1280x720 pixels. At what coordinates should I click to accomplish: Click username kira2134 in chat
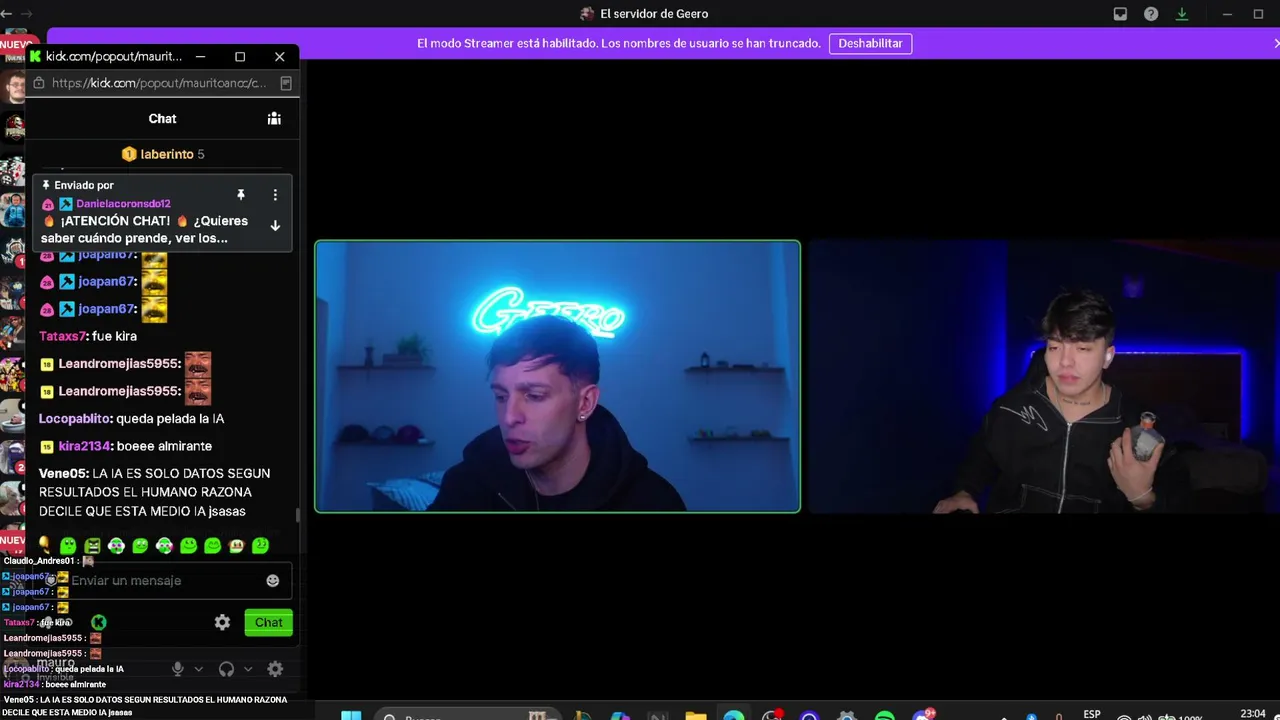[x=84, y=446]
